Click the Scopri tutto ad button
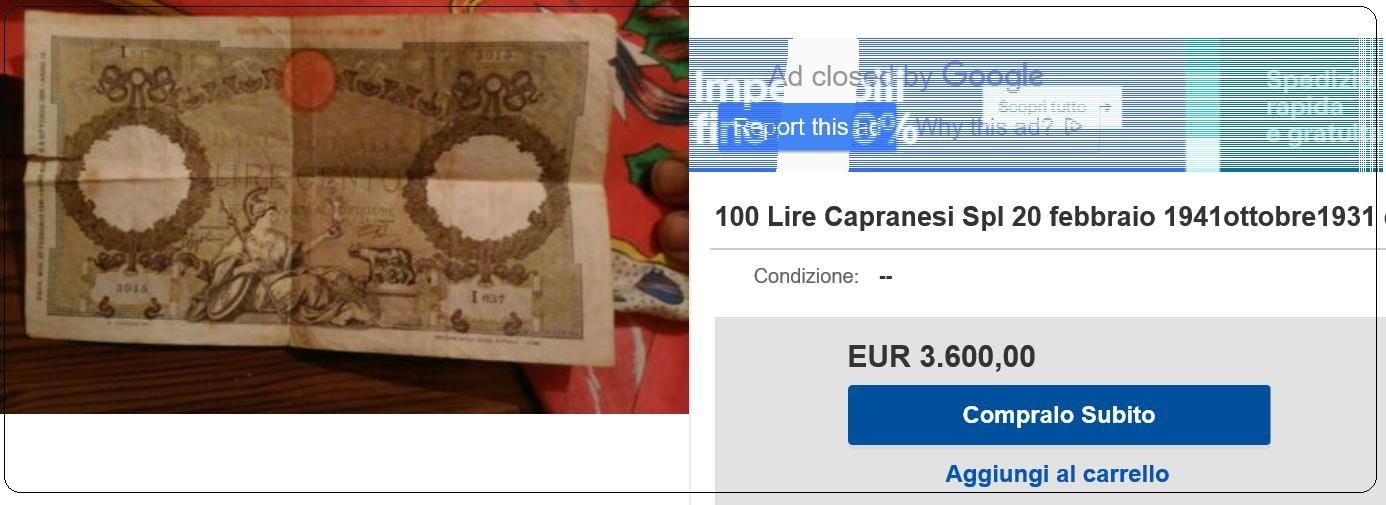 [x=1052, y=107]
